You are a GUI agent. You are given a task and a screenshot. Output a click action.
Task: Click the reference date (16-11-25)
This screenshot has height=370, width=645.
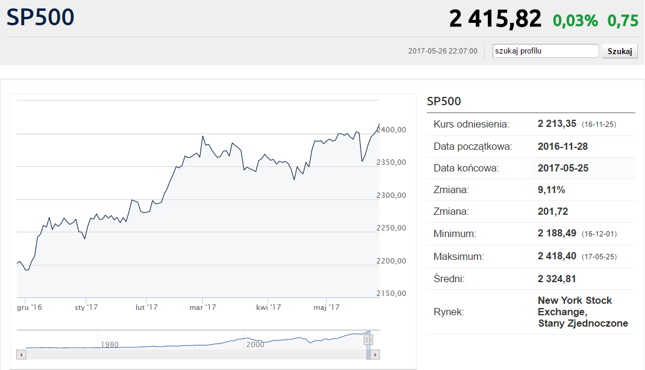599,124
